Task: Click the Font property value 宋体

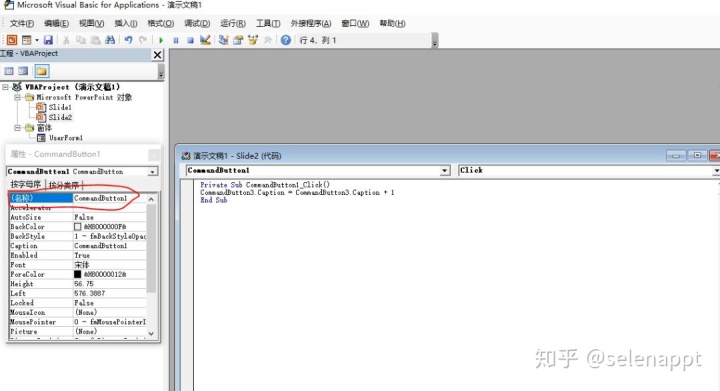Action: [109, 265]
